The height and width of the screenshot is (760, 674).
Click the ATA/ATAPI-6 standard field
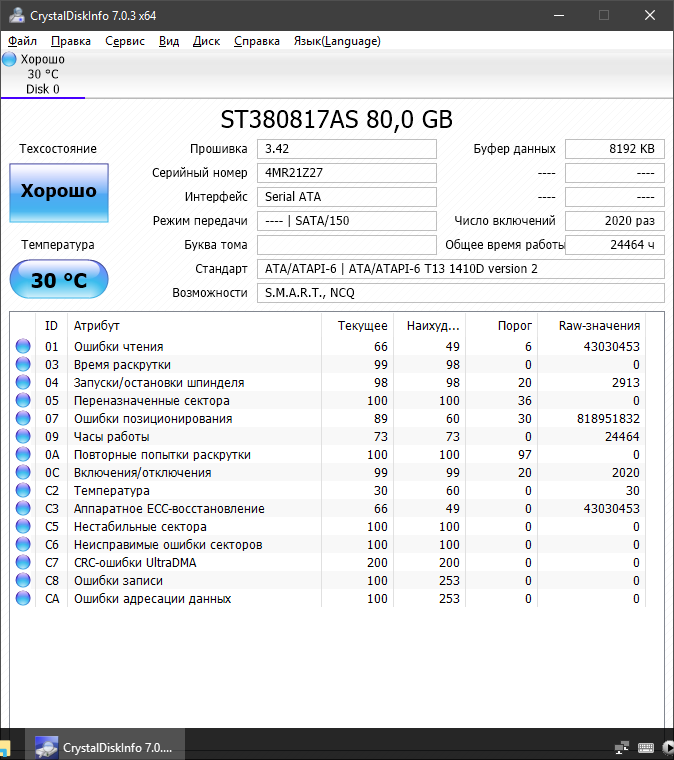(x=460, y=269)
